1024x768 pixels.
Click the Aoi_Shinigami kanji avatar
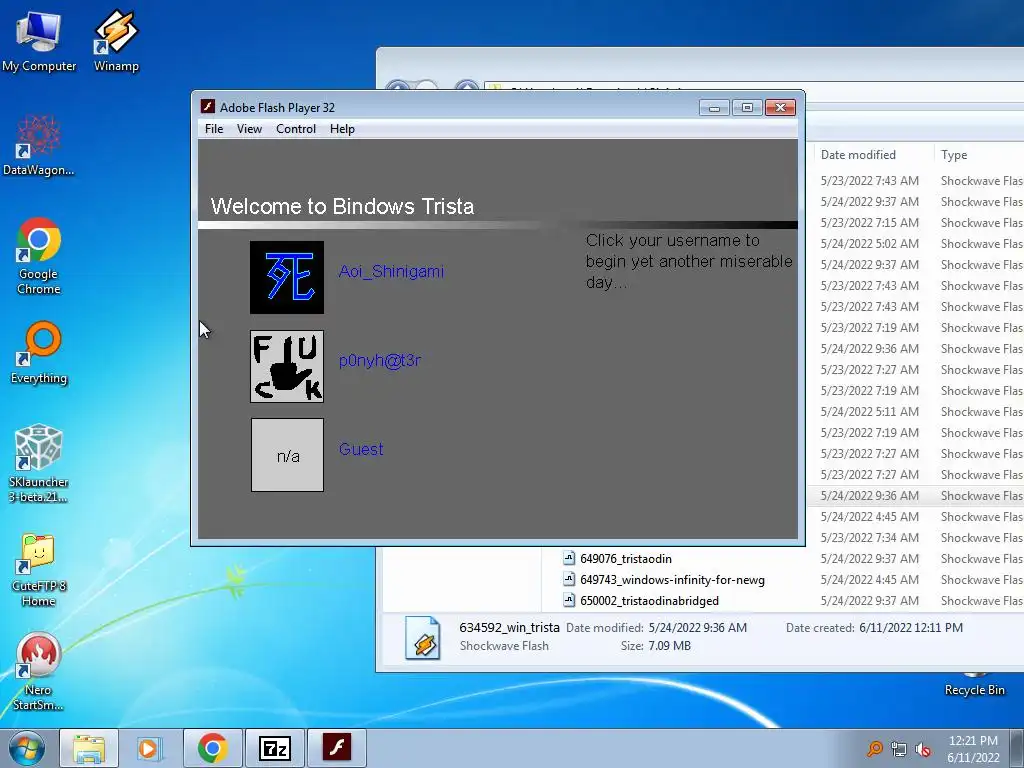click(x=287, y=278)
